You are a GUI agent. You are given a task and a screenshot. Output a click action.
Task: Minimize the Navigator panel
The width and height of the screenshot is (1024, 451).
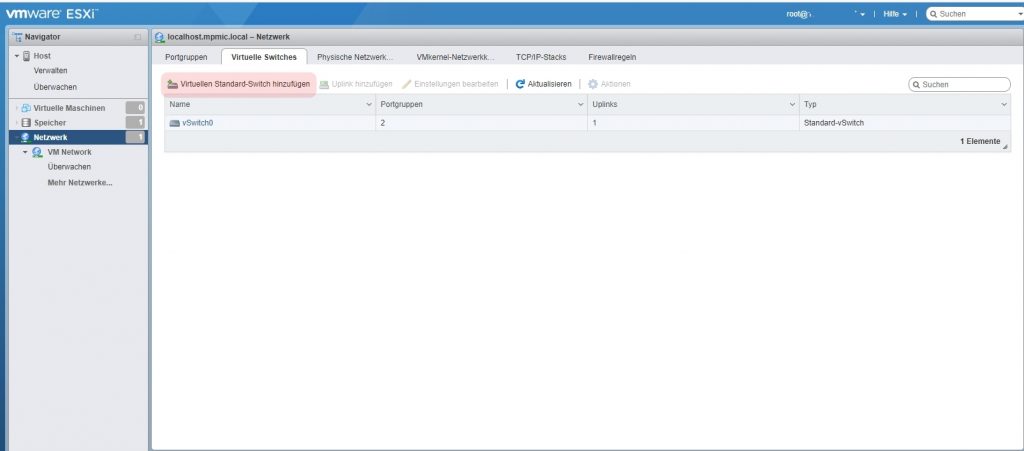tap(137, 38)
